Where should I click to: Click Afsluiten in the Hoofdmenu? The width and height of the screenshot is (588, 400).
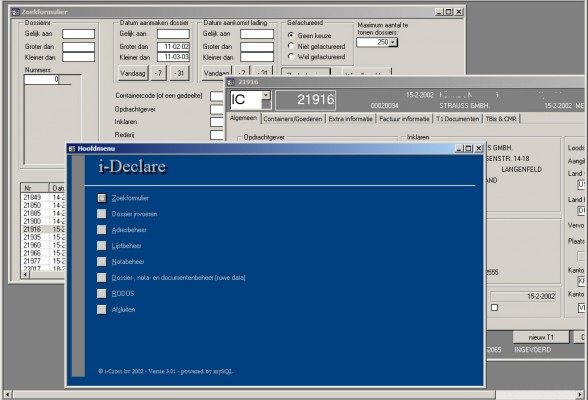[102, 309]
